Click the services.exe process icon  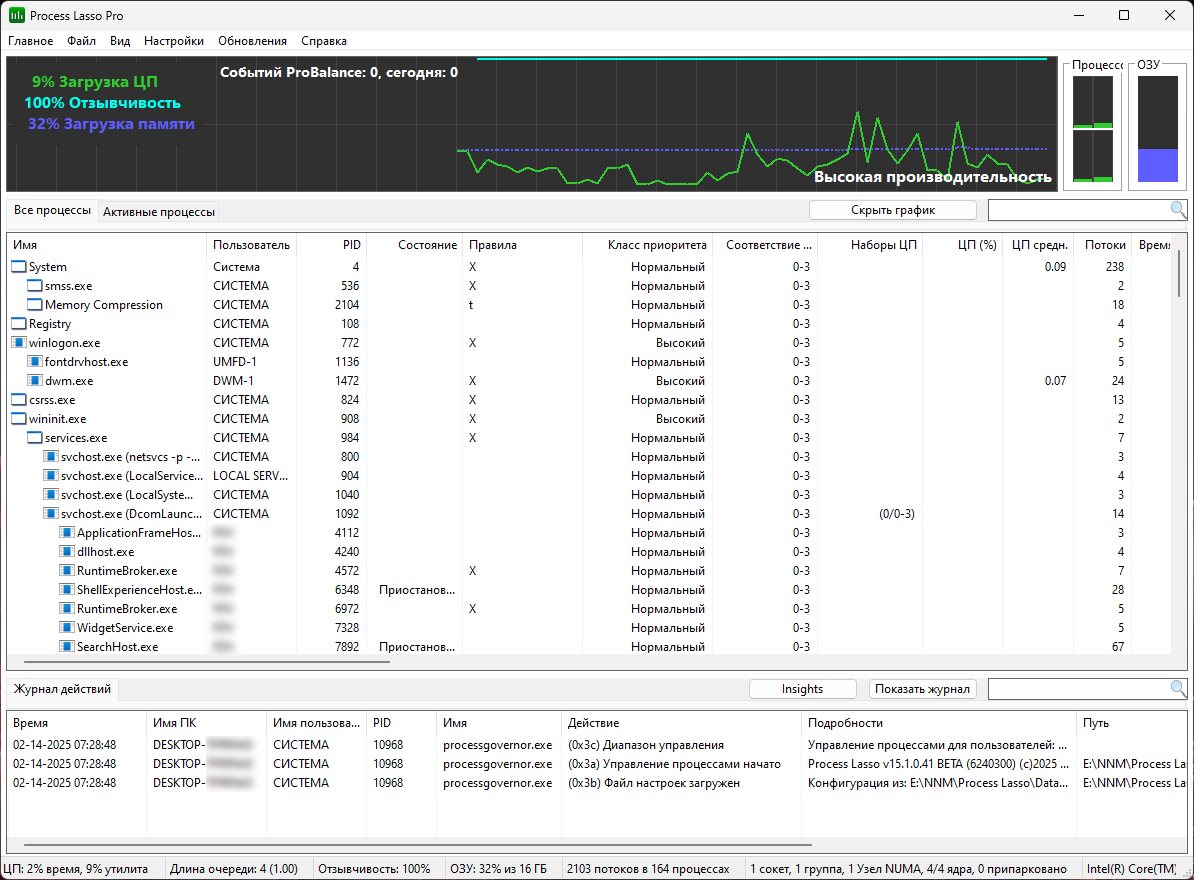(35, 438)
